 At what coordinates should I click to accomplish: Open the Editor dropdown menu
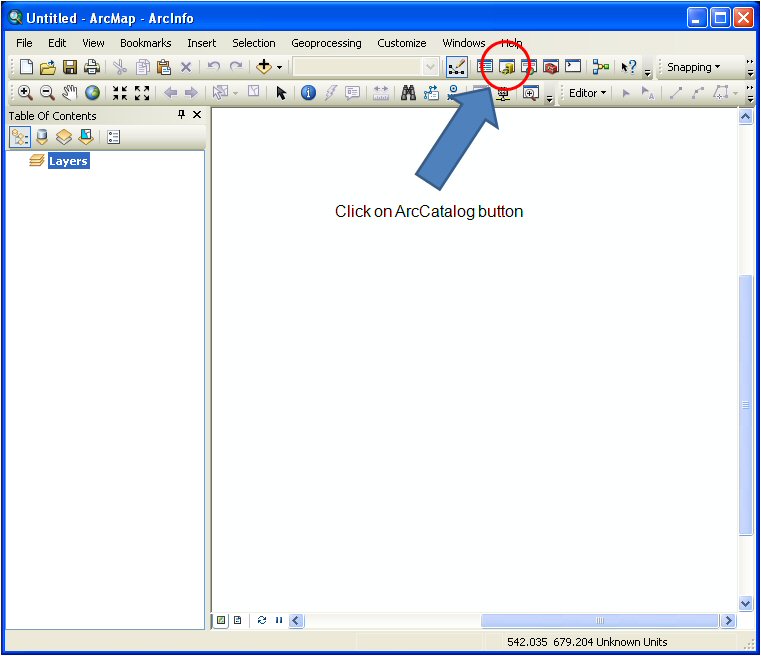587,93
